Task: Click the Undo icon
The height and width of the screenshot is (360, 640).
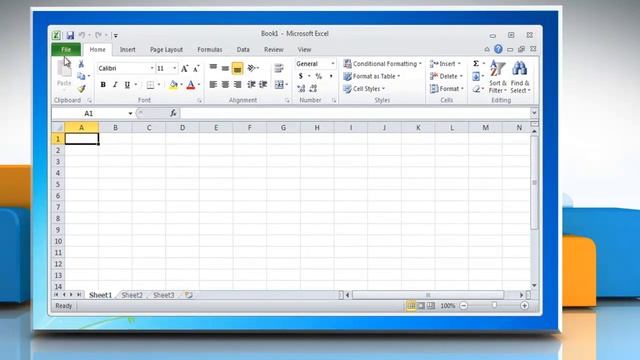Action: [x=82, y=36]
